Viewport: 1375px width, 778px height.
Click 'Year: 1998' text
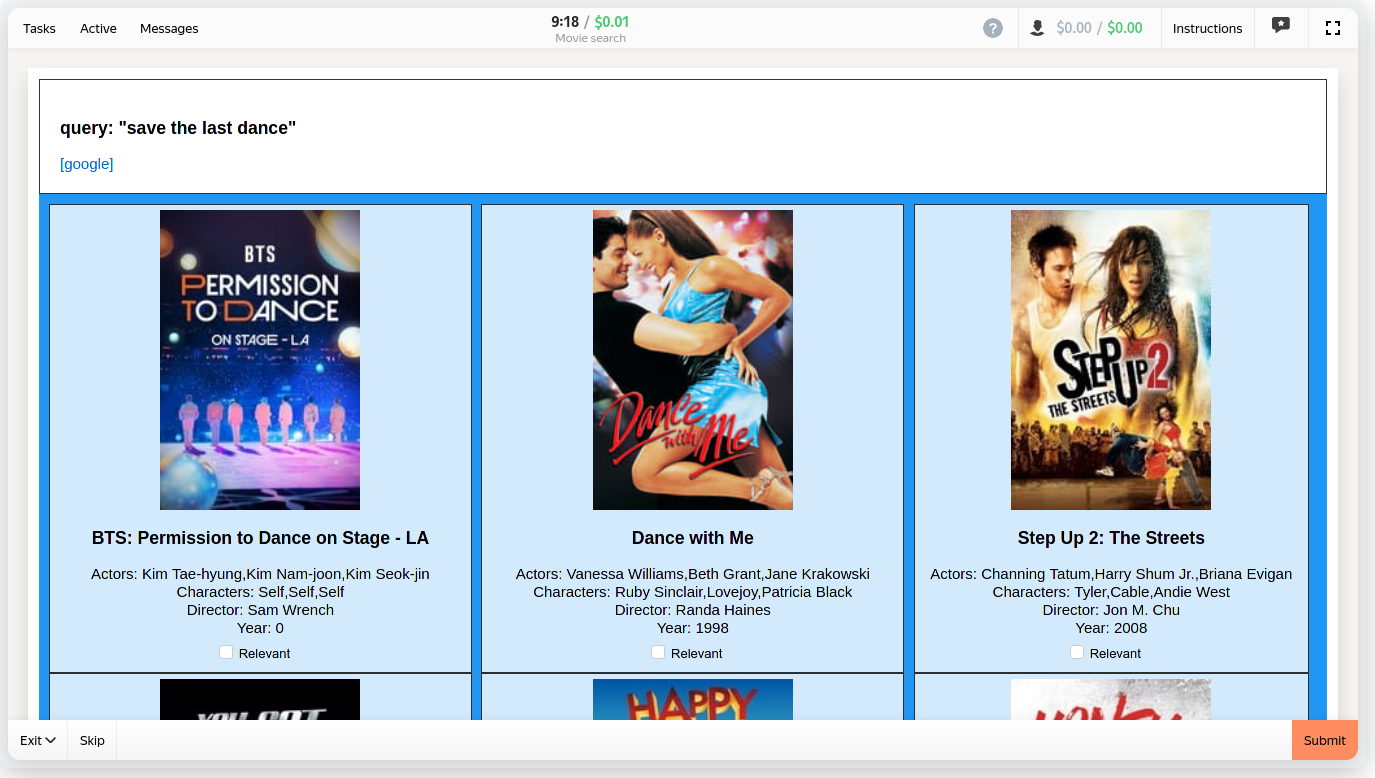693,628
